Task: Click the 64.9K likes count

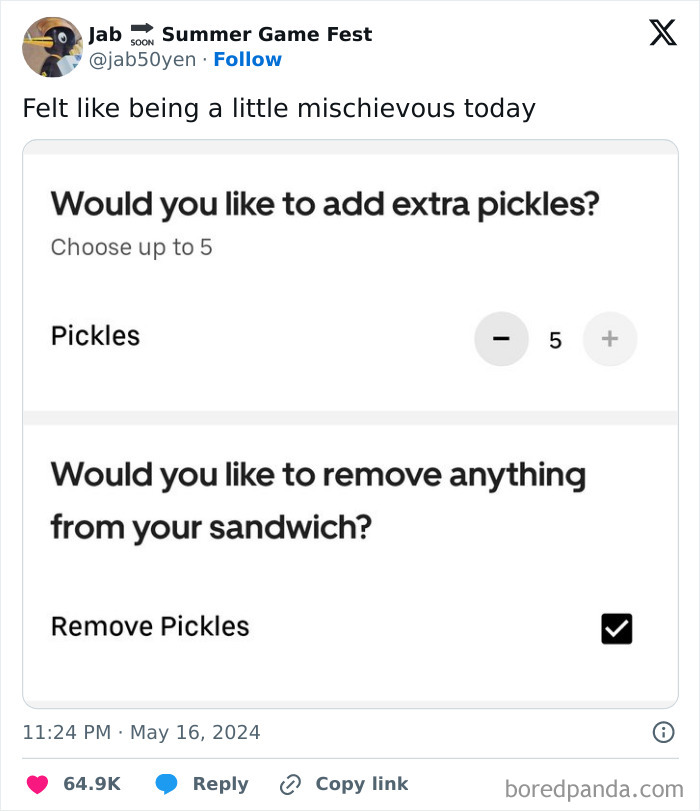Action: pyautogui.click(x=92, y=784)
